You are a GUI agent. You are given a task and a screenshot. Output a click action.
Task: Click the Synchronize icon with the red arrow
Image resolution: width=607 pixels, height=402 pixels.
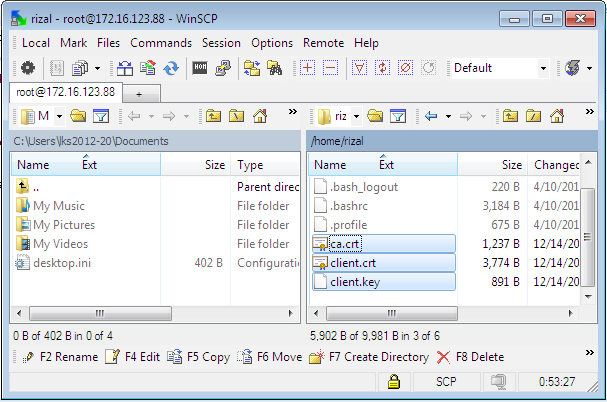[148, 68]
